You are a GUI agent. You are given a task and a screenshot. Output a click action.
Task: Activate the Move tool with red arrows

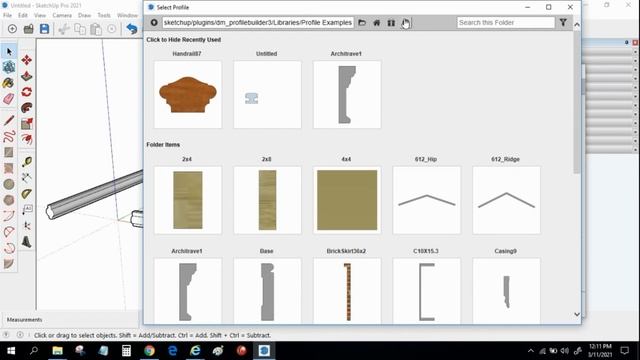point(27,60)
